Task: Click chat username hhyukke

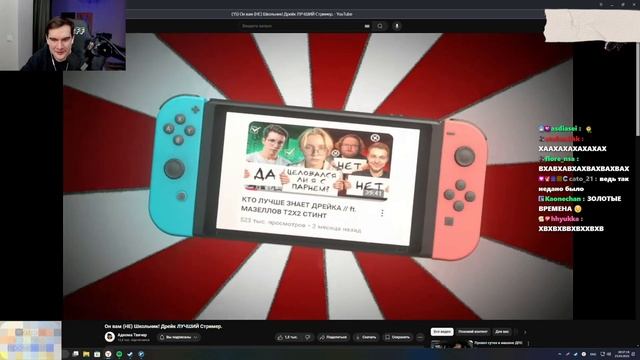Action: [565, 219]
